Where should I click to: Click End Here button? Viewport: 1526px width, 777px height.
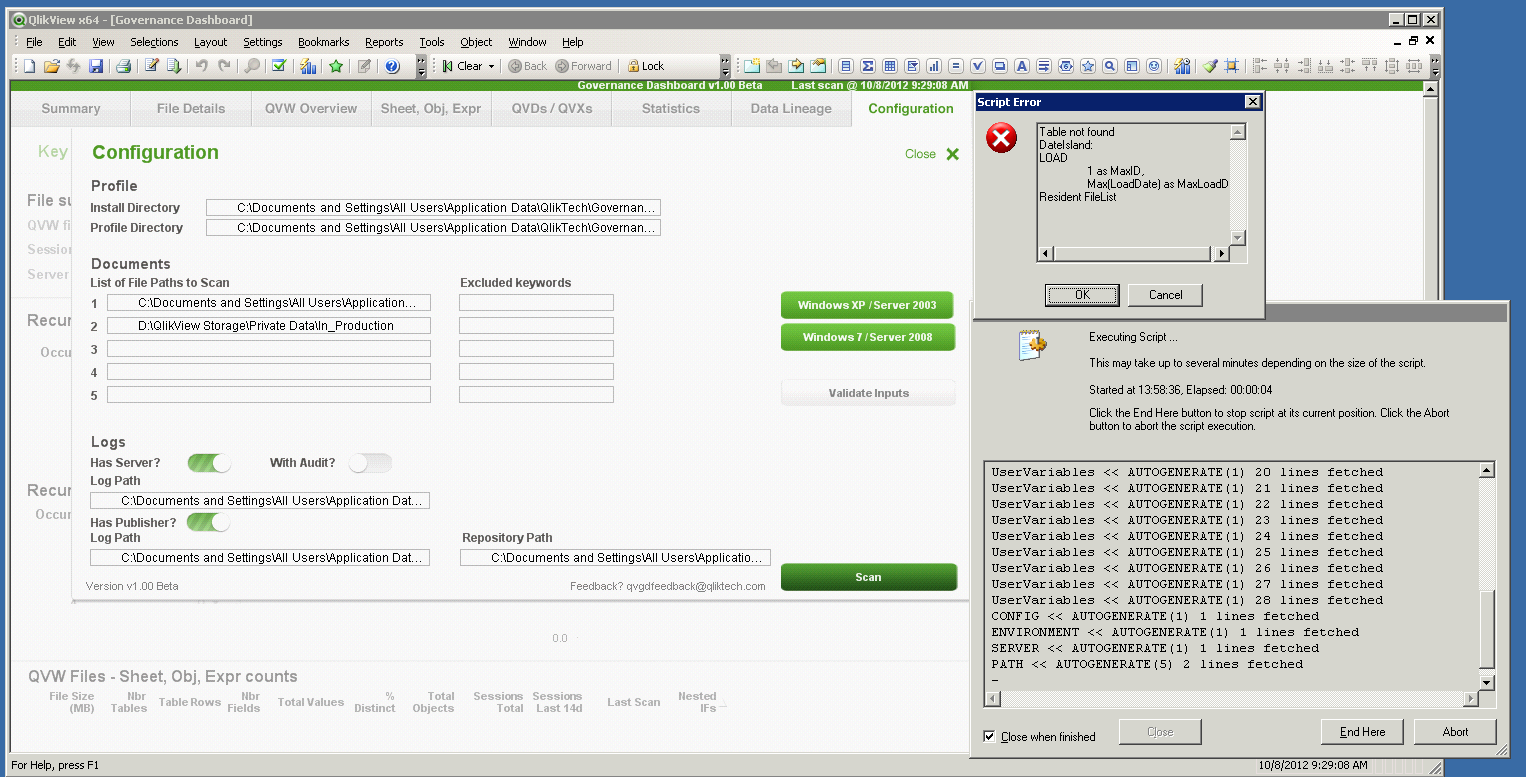click(1362, 732)
